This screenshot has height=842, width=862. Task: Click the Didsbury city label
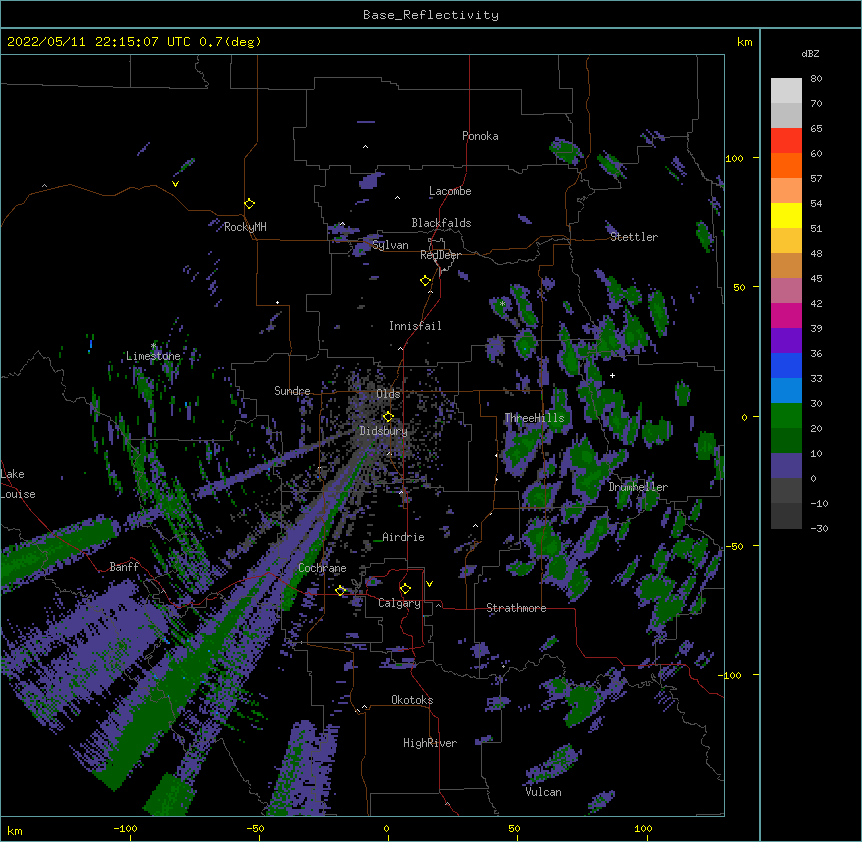384,431
